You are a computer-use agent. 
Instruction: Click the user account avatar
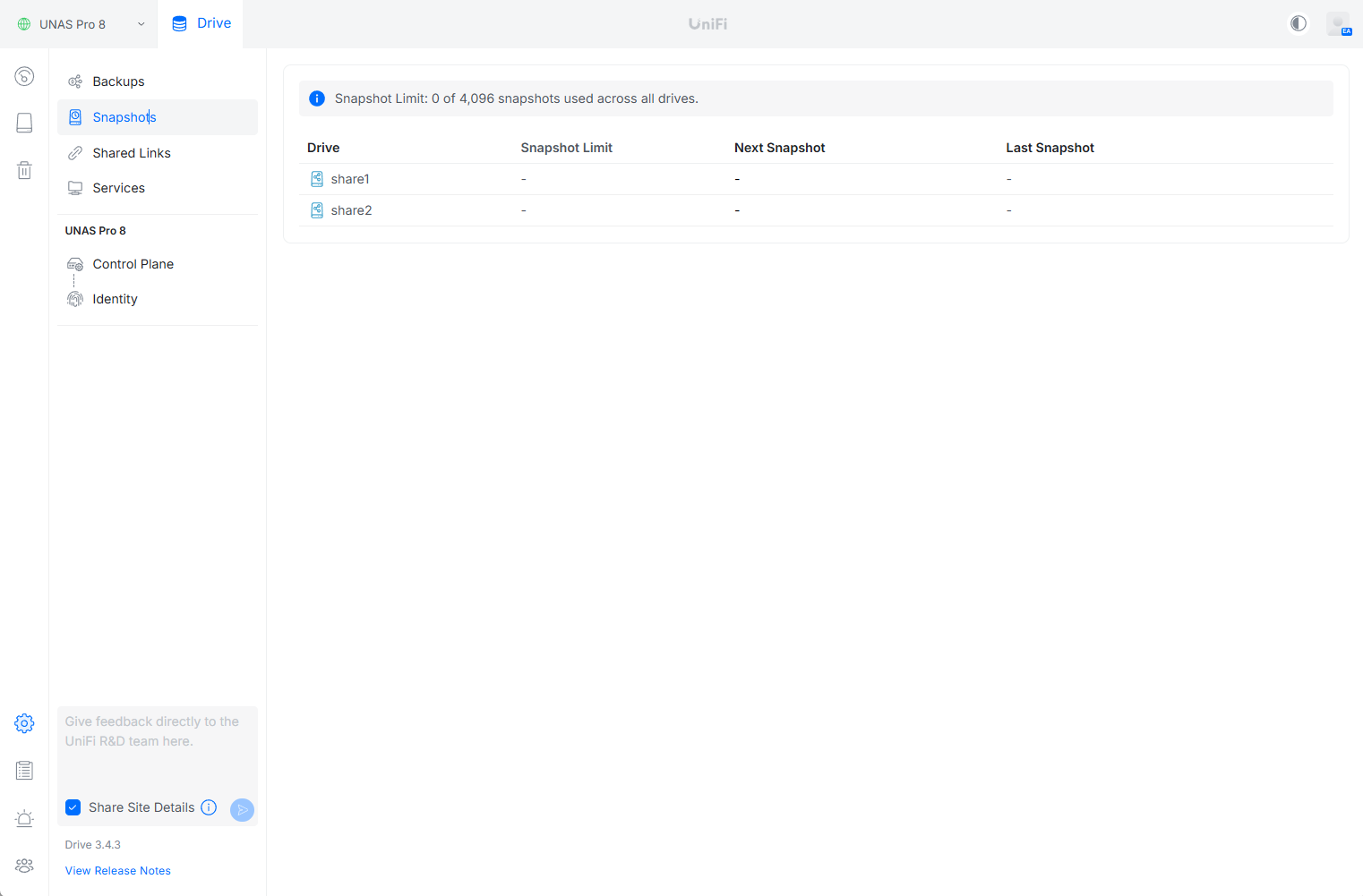[x=1338, y=24]
